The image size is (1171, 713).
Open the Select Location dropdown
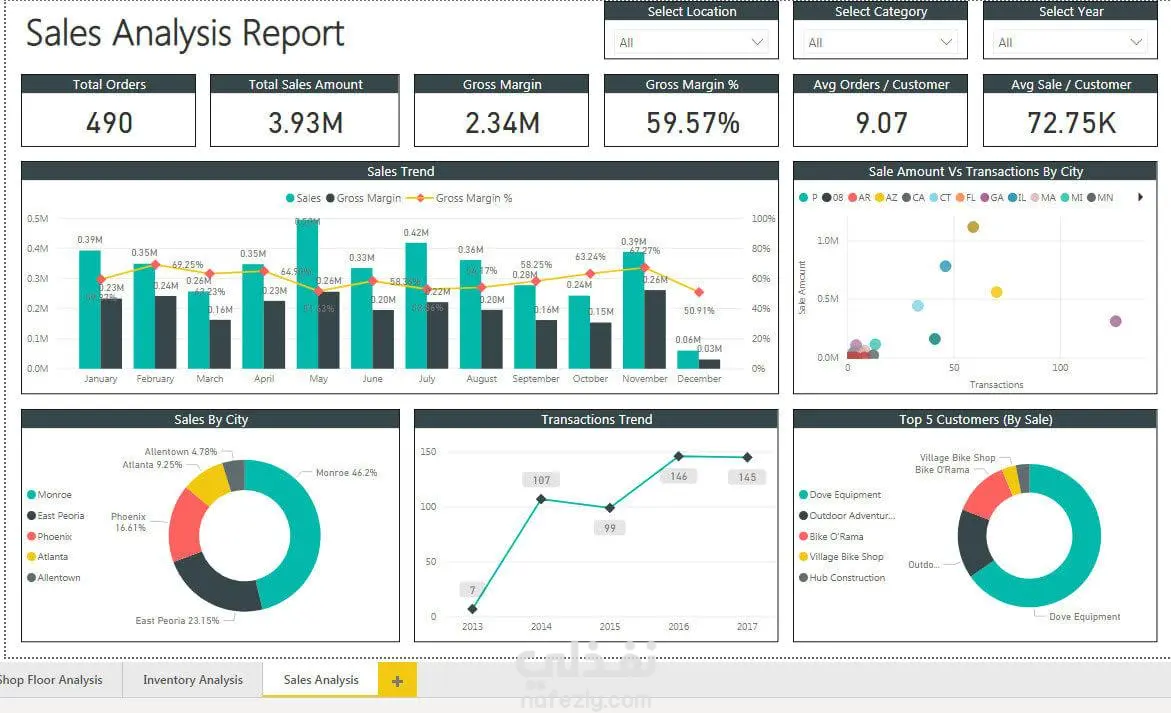692,43
